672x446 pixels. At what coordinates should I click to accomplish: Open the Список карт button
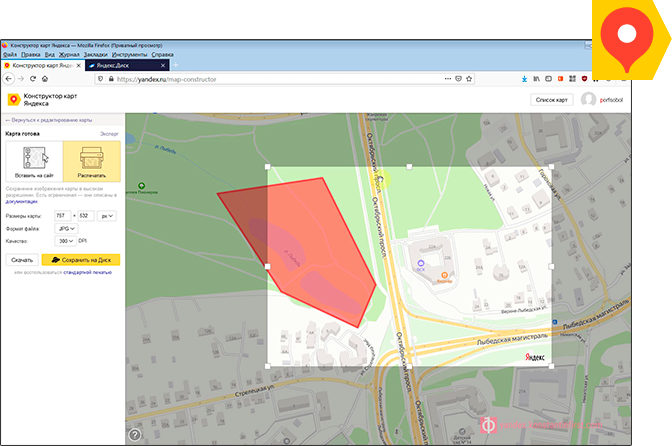[552, 100]
